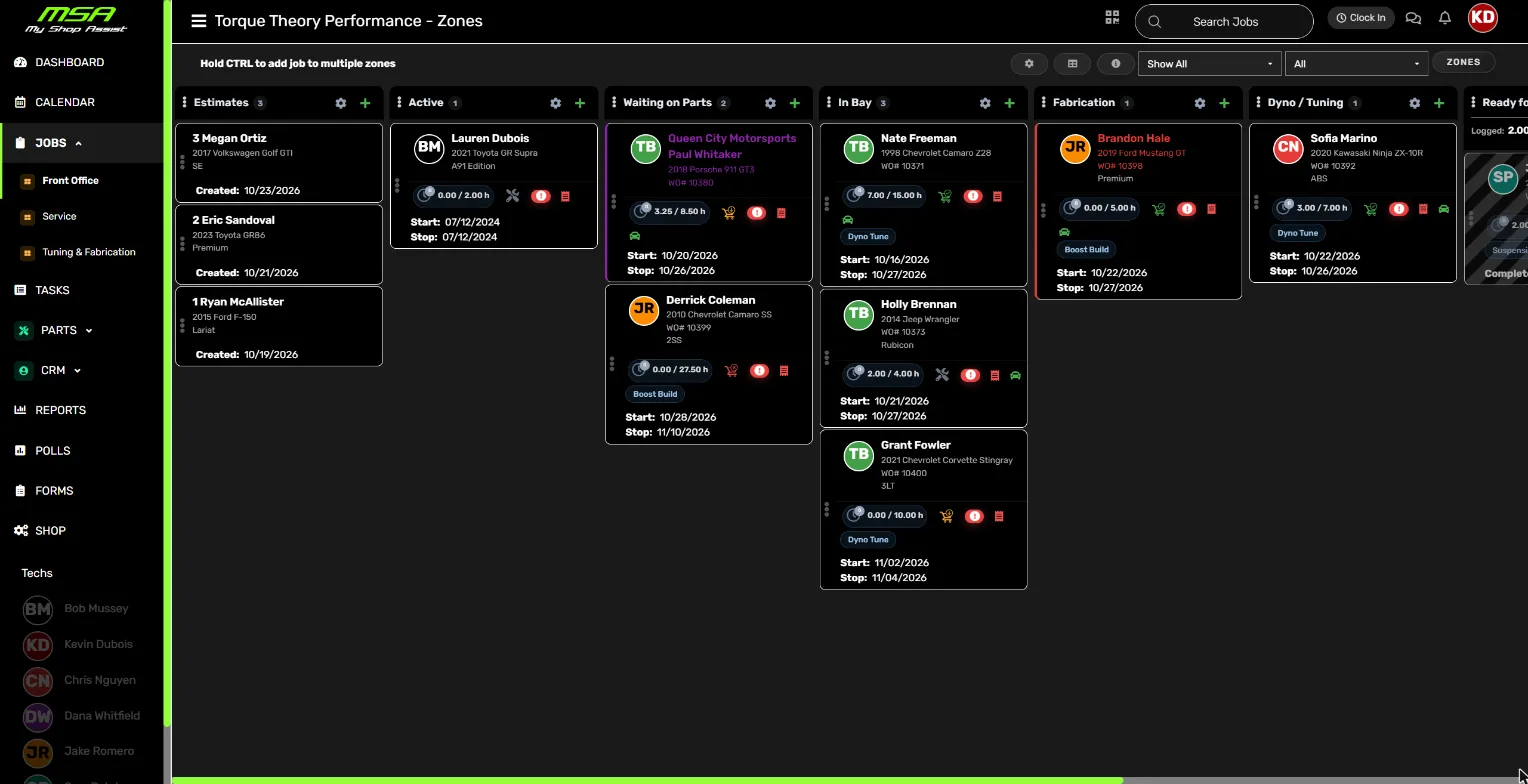
Task: Select Tuning & Fabrication under Jobs
Action: click(89, 252)
